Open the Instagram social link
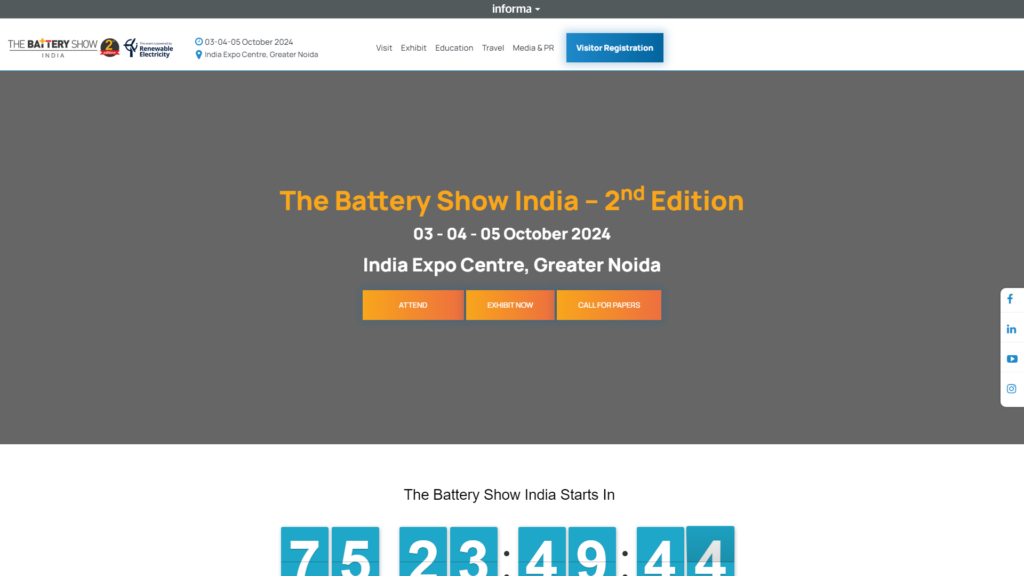The image size is (1024, 576). click(x=1011, y=389)
